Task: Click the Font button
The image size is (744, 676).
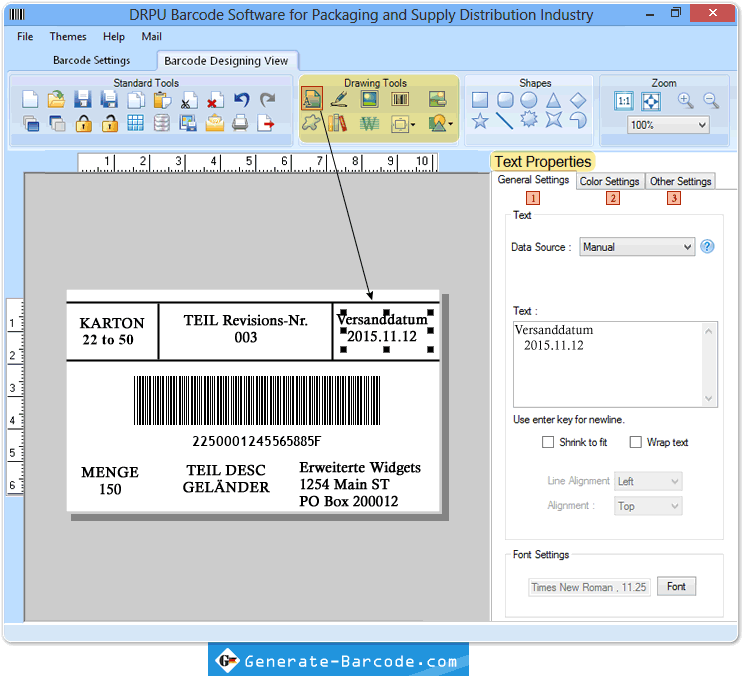Action: (x=676, y=586)
